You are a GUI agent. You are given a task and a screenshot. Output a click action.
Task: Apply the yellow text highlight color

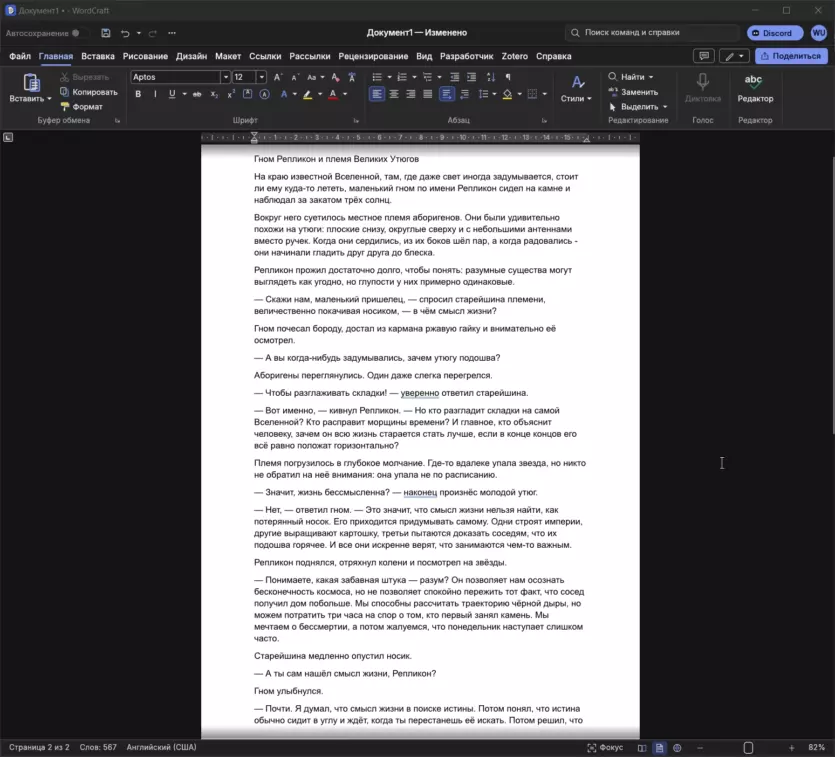click(307, 94)
